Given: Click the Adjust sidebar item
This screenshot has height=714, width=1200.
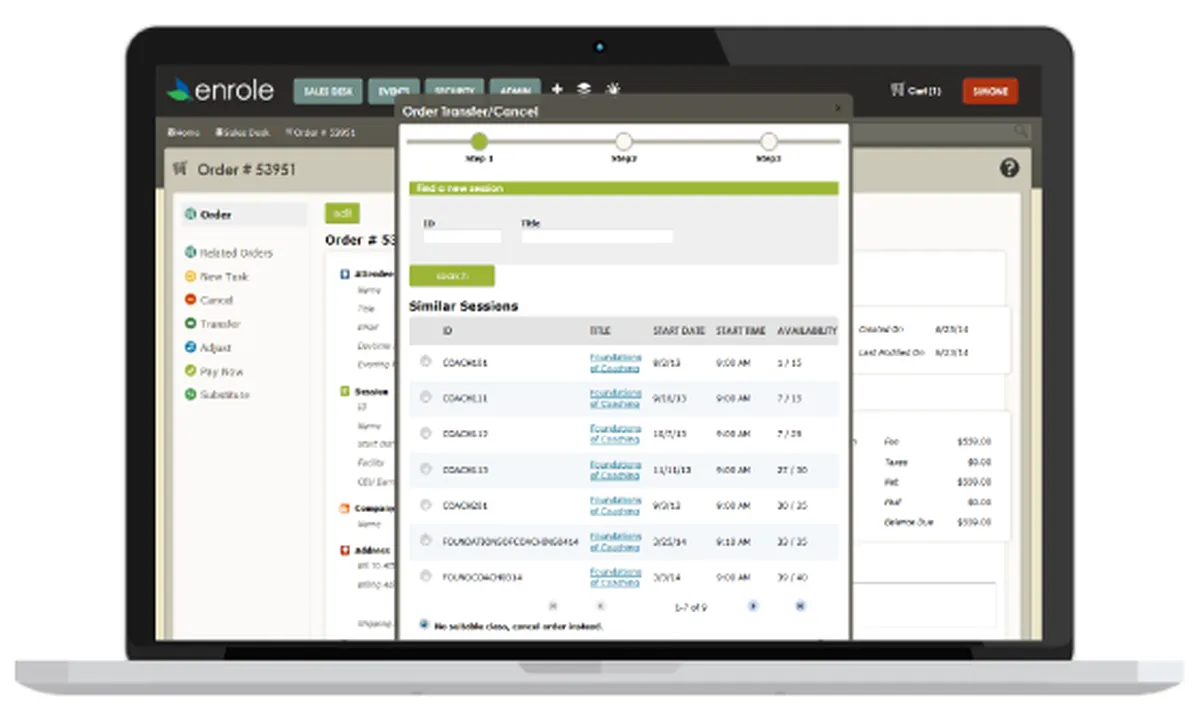Looking at the screenshot, I should point(207,348).
